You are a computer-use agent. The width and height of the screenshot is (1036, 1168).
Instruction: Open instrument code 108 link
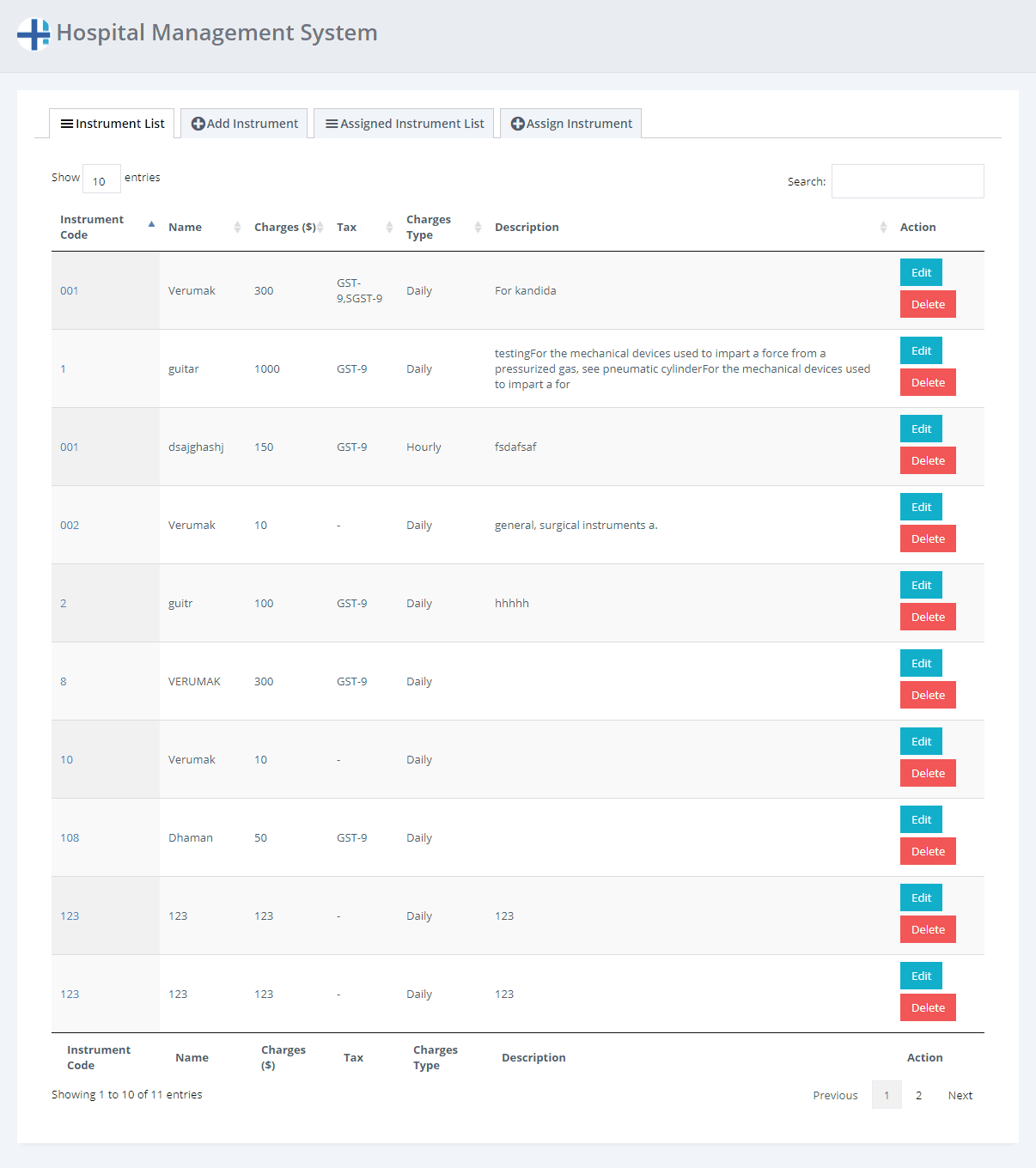70,837
